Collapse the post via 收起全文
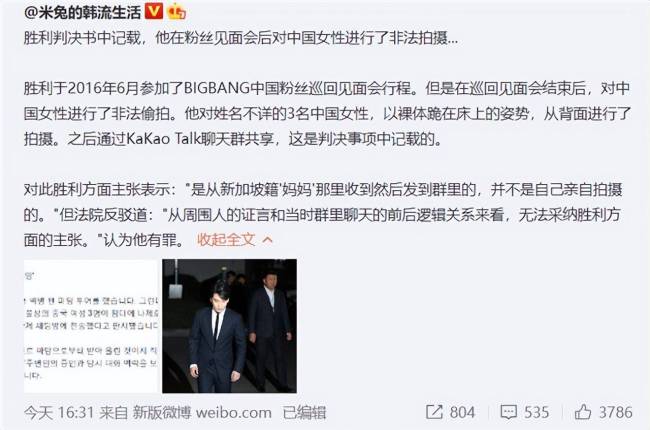The image size is (650, 430). tap(226, 240)
